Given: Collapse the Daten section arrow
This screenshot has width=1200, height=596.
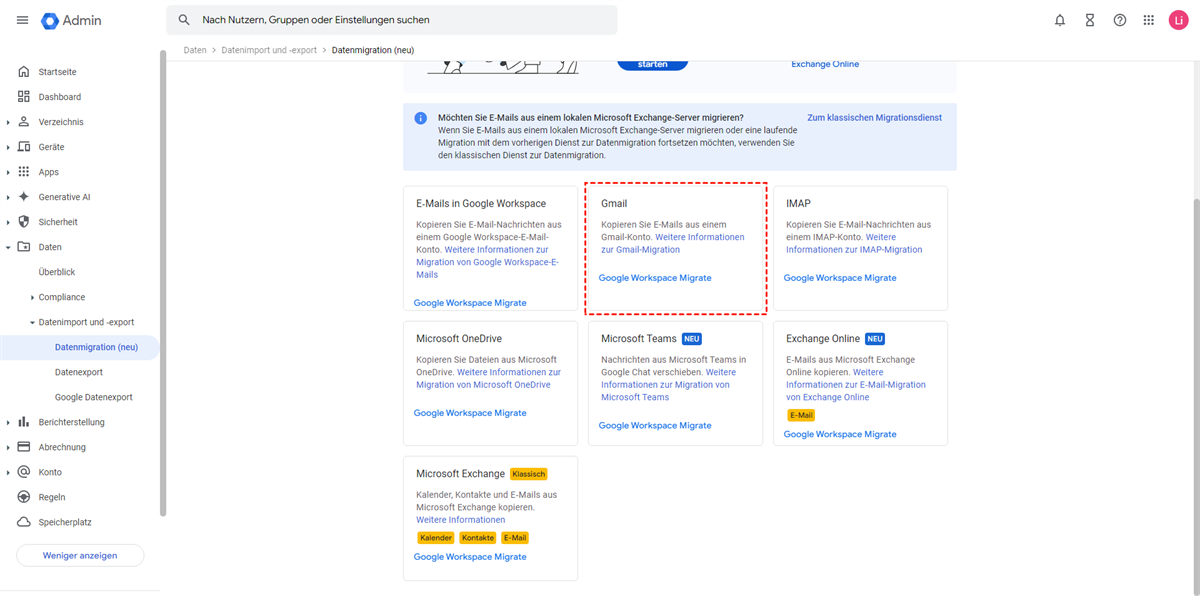Looking at the screenshot, I should 8,247.
